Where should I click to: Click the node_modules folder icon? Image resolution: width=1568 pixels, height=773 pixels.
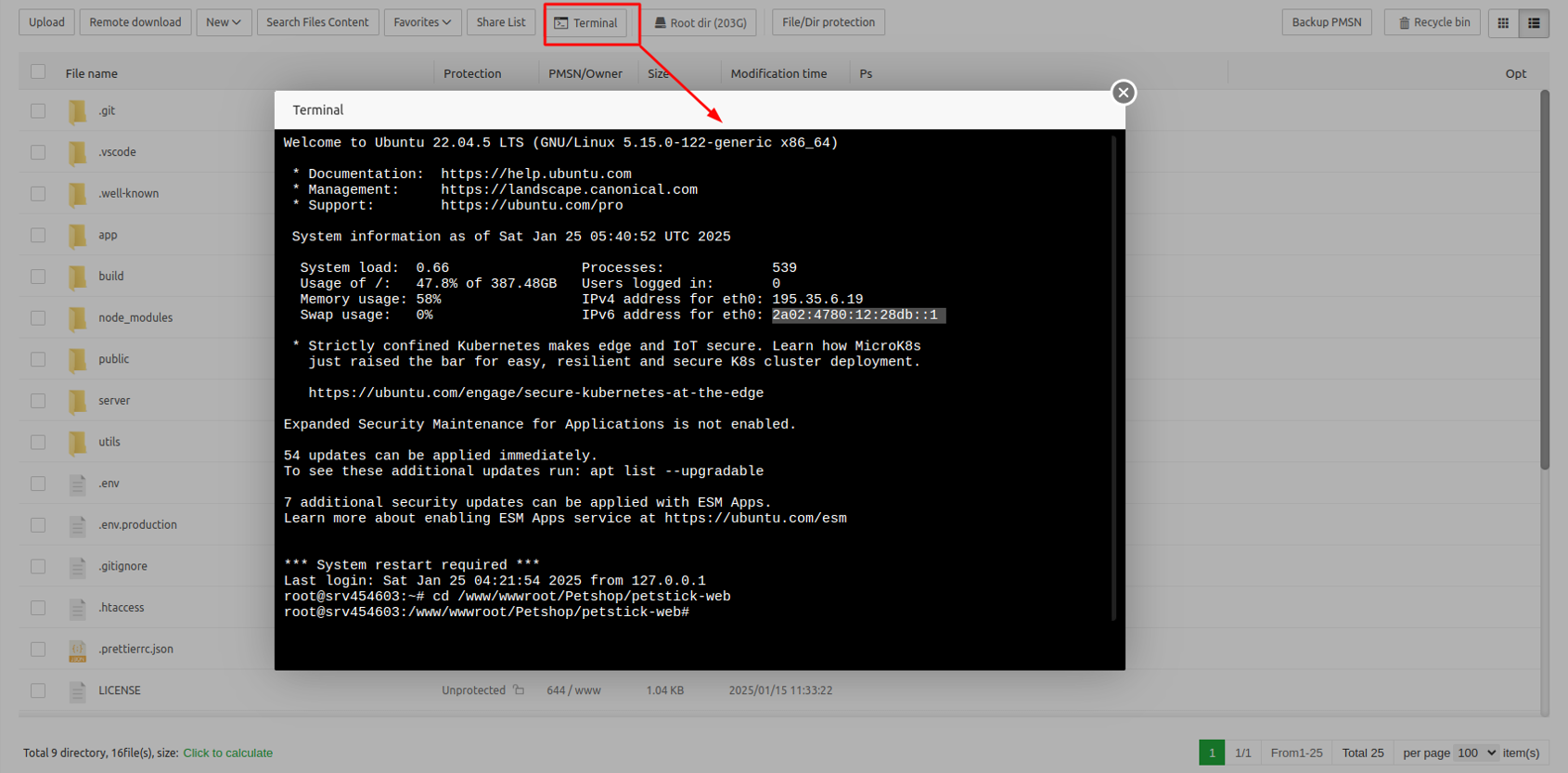click(x=78, y=318)
